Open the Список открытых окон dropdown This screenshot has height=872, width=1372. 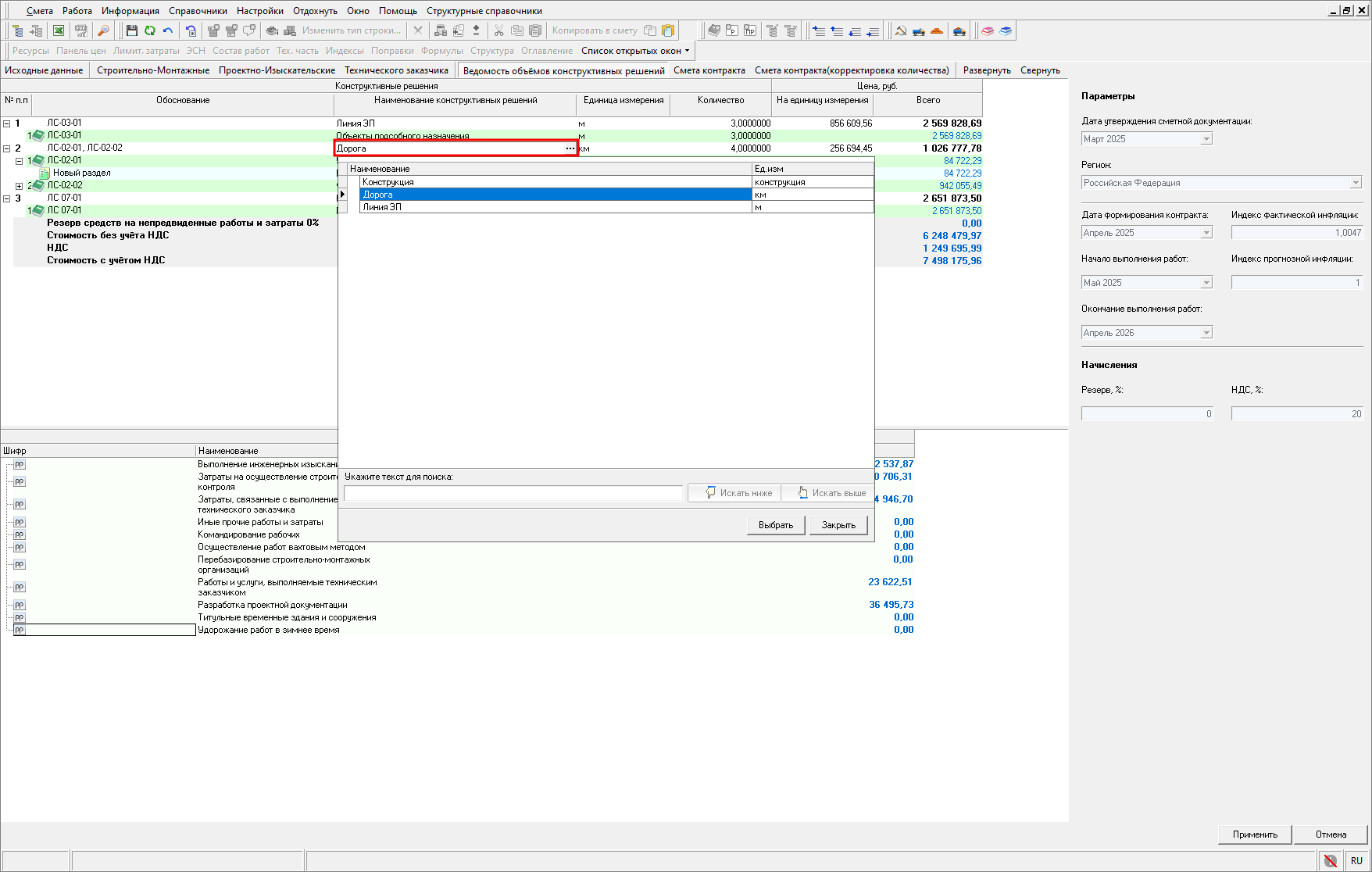coord(635,51)
